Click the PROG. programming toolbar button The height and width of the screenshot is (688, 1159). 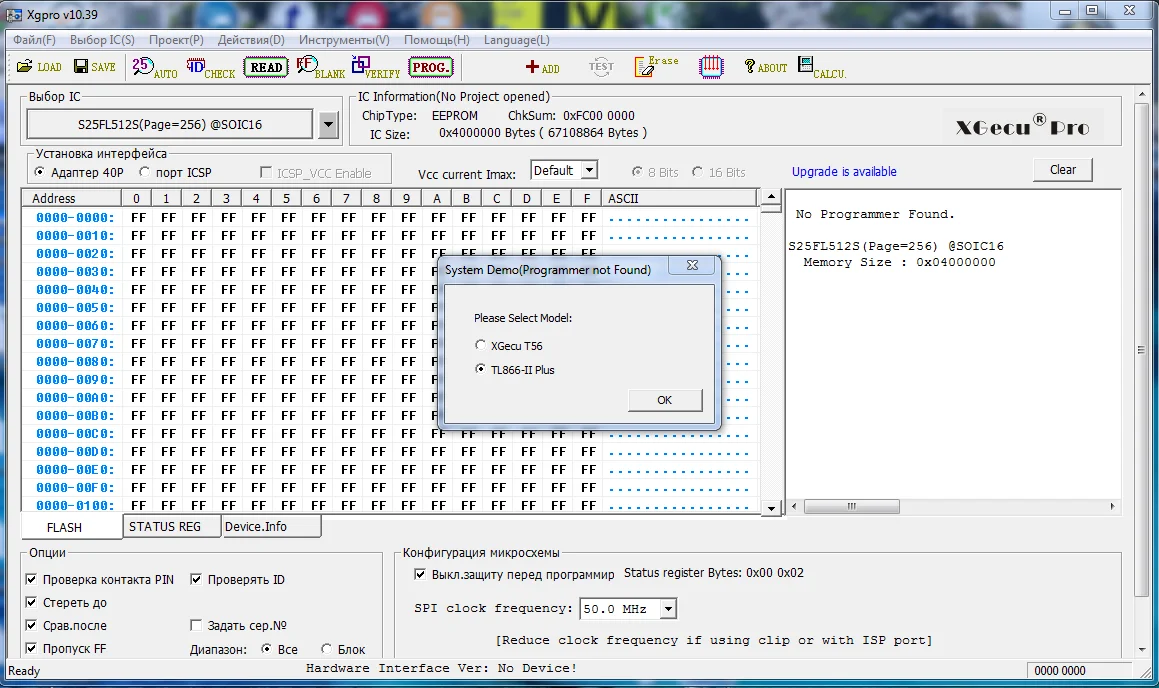coord(430,67)
